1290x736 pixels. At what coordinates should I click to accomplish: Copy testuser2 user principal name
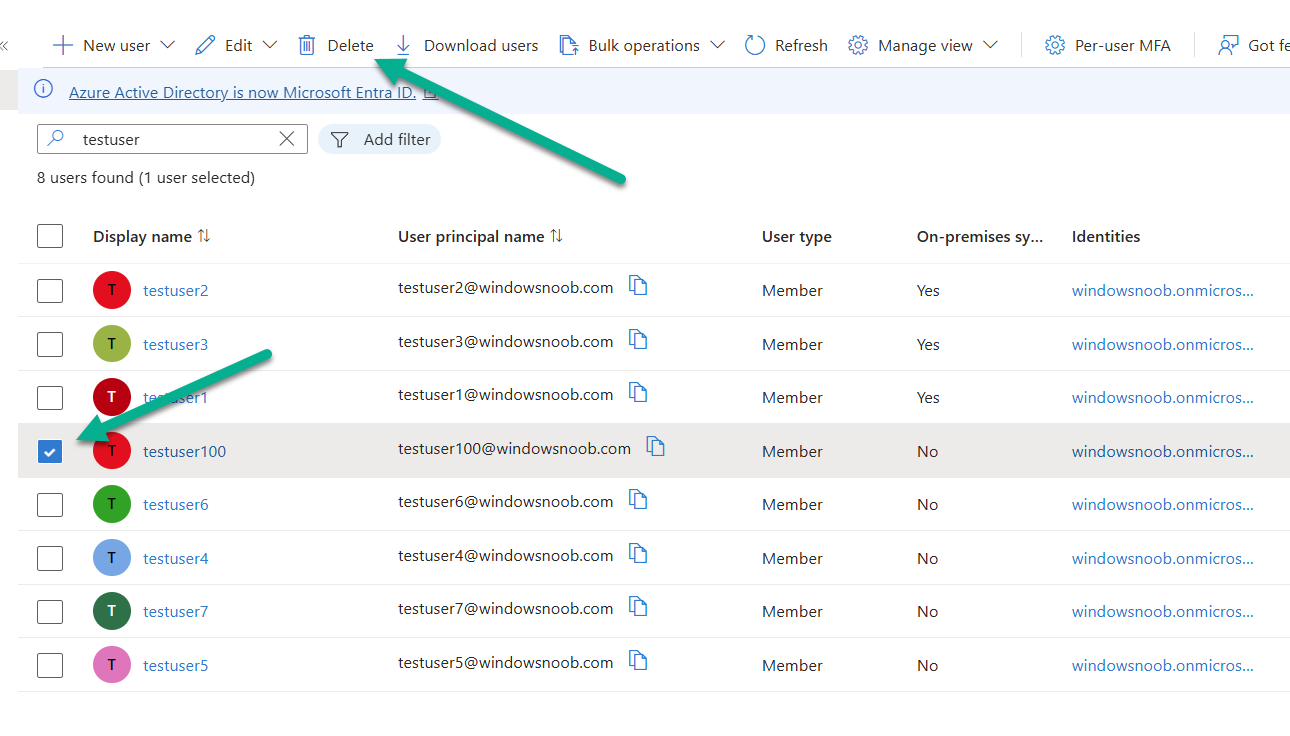pyautogui.click(x=638, y=286)
